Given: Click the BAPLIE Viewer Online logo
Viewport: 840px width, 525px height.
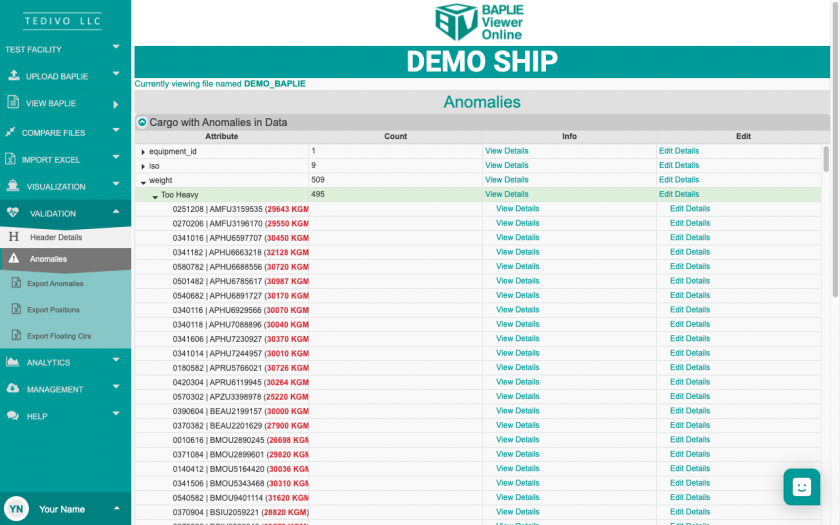Looking at the screenshot, I should [x=479, y=22].
